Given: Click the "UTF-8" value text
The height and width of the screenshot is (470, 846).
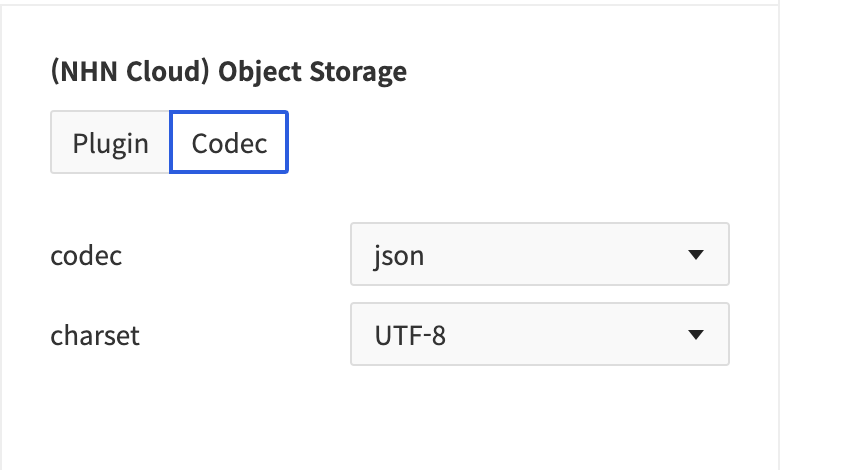Looking at the screenshot, I should (410, 335).
